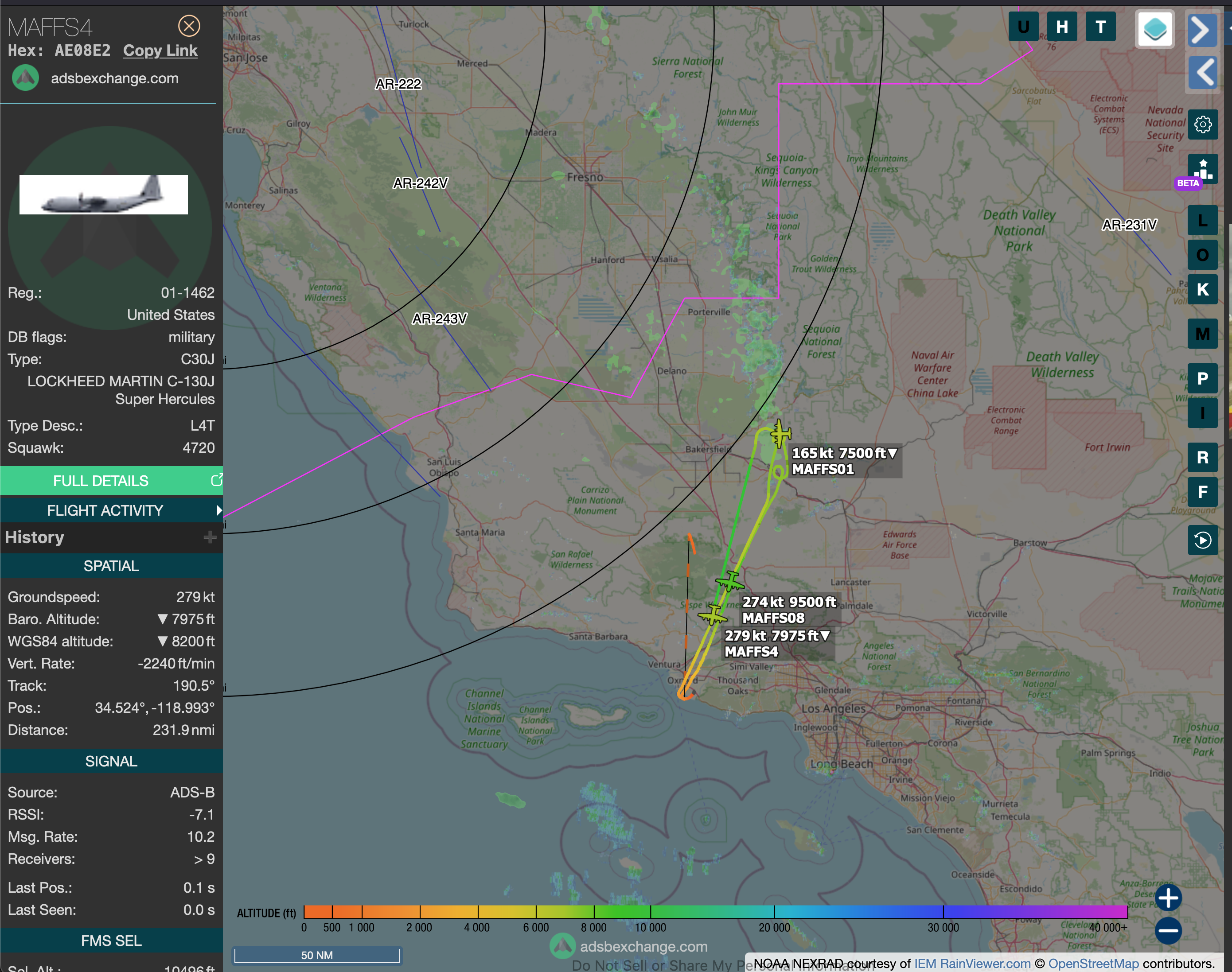Toggle the F map button
Viewport: 1232px width, 972px height.
pyautogui.click(x=1203, y=492)
